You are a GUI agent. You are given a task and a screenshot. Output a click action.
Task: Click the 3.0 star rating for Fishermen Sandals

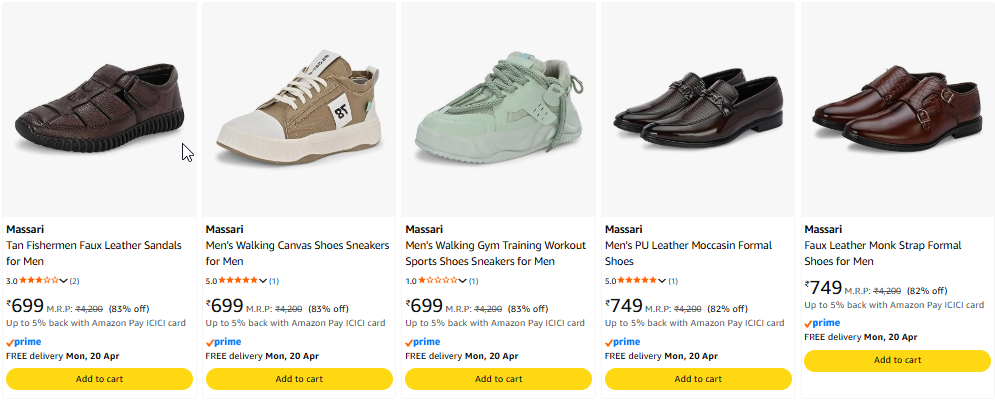point(38,281)
